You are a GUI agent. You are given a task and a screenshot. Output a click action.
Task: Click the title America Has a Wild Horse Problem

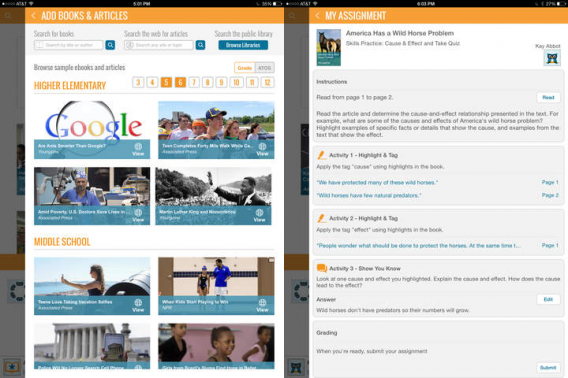point(400,33)
